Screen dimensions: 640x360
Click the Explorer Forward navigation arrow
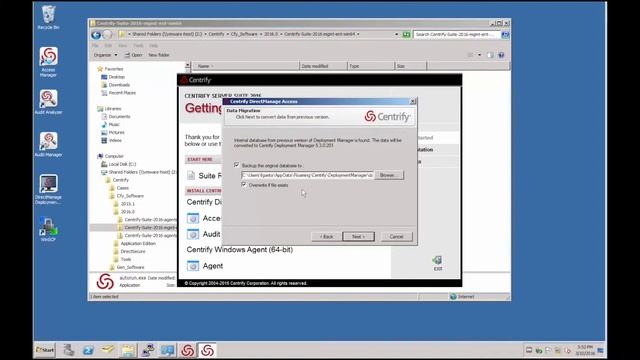click(x=107, y=35)
